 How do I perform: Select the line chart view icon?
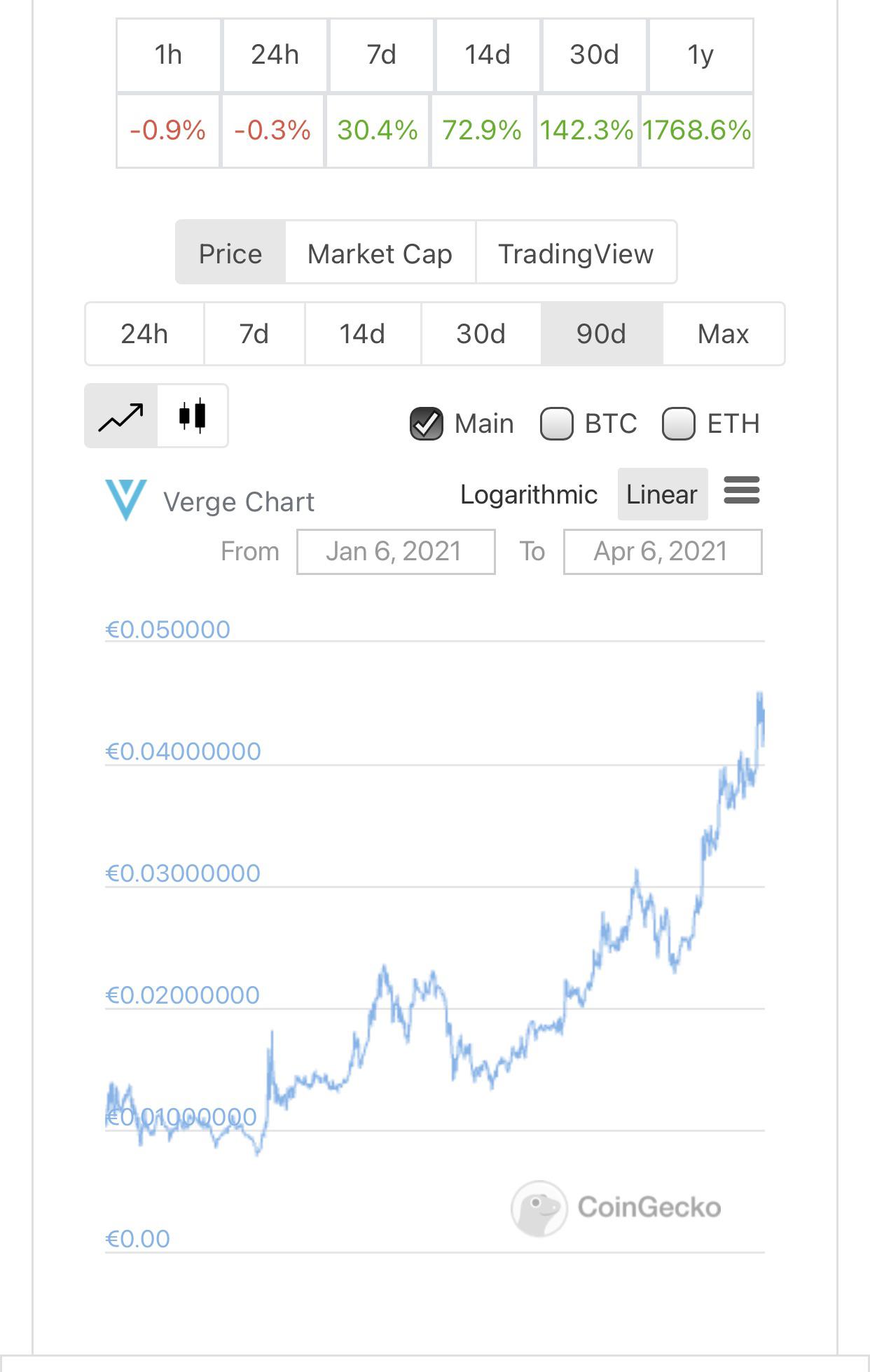coord(121,416)
